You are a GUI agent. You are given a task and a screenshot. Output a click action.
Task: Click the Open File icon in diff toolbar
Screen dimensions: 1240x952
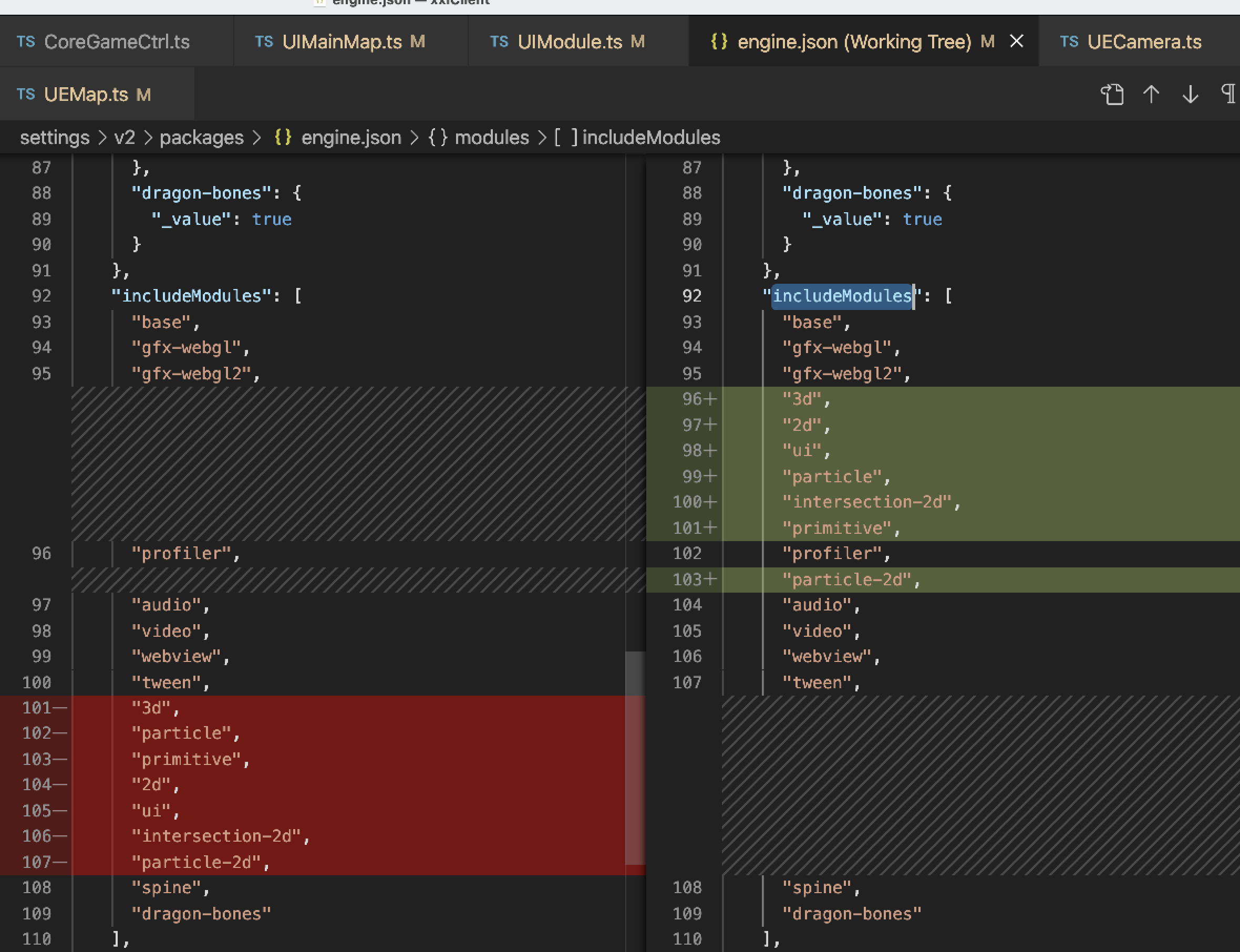click(x=1111, y=94)
